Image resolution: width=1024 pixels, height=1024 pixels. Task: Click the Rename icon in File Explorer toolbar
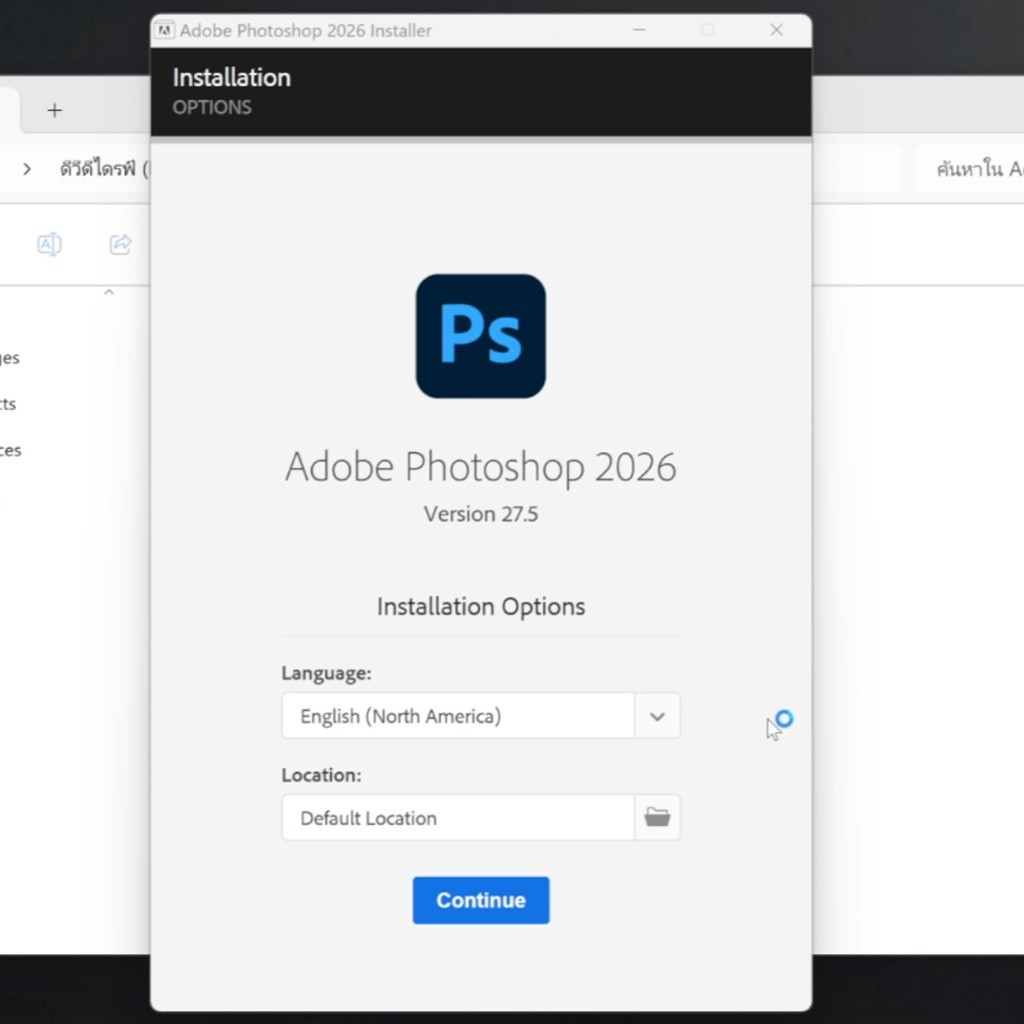[x=49, y=244]
